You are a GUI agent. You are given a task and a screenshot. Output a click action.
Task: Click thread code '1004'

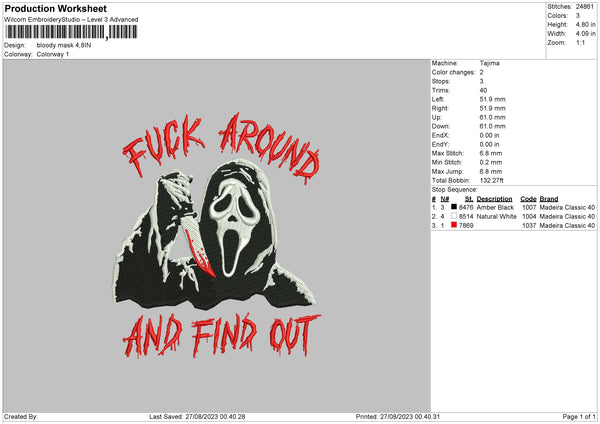(529, 217)
